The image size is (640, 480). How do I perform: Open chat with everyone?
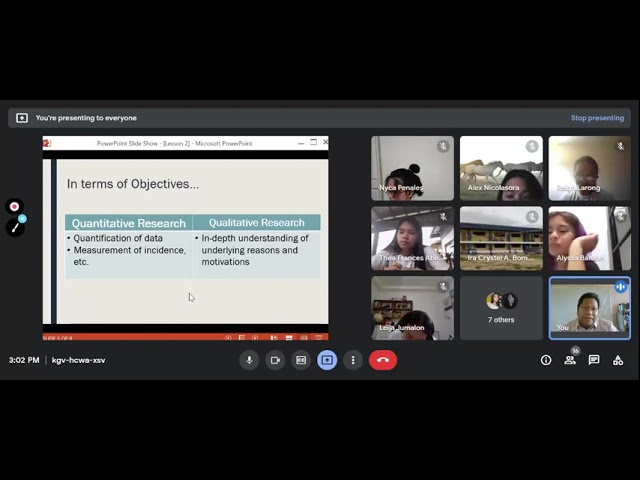click(594, 360)
